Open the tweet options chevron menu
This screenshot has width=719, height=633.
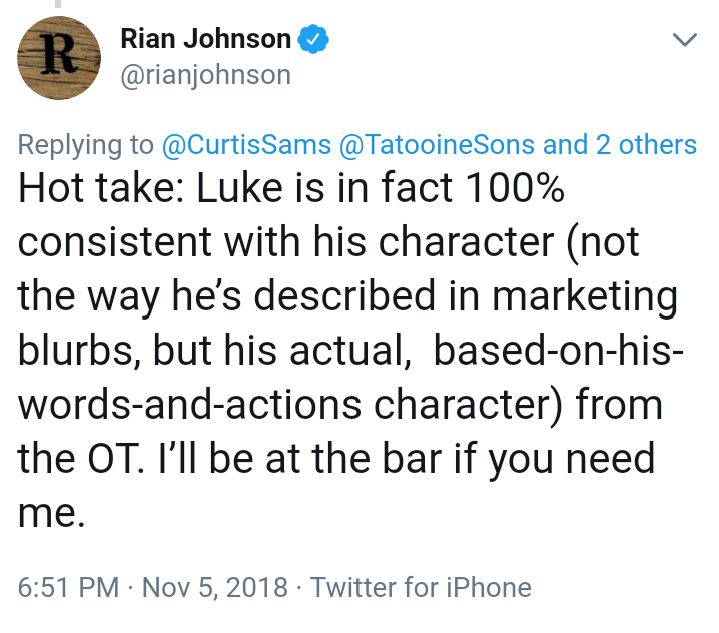click(x=684, y=41)
